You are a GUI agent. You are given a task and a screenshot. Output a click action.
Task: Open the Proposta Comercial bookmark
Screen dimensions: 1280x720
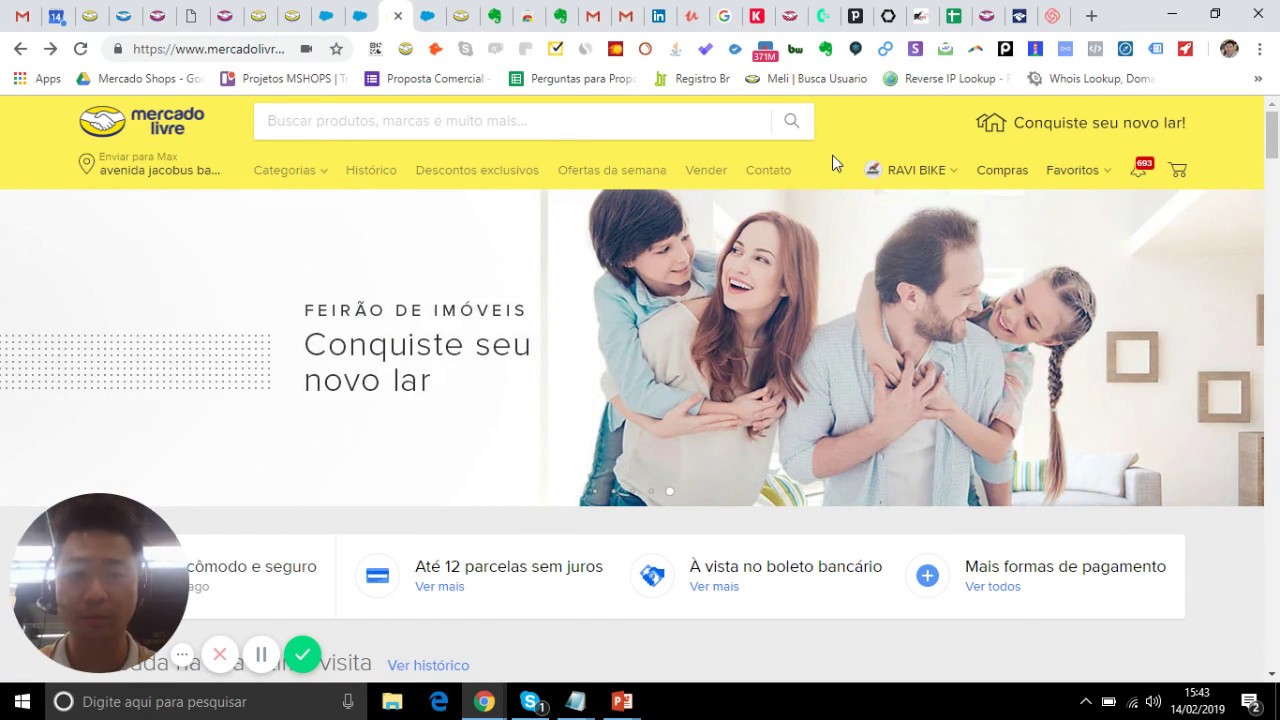(x=427, y=78)
